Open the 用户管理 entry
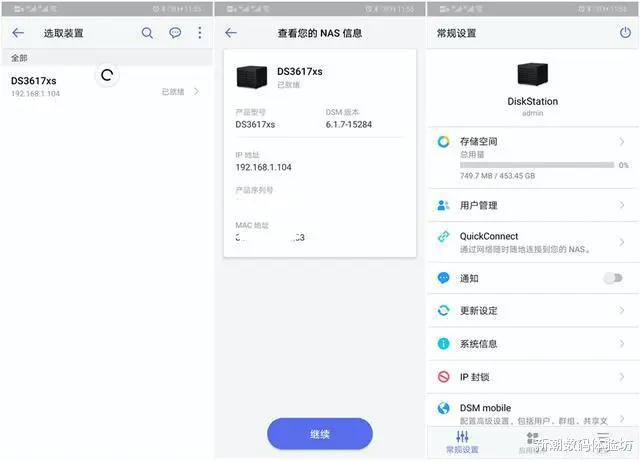 click(x=533, y=205)
